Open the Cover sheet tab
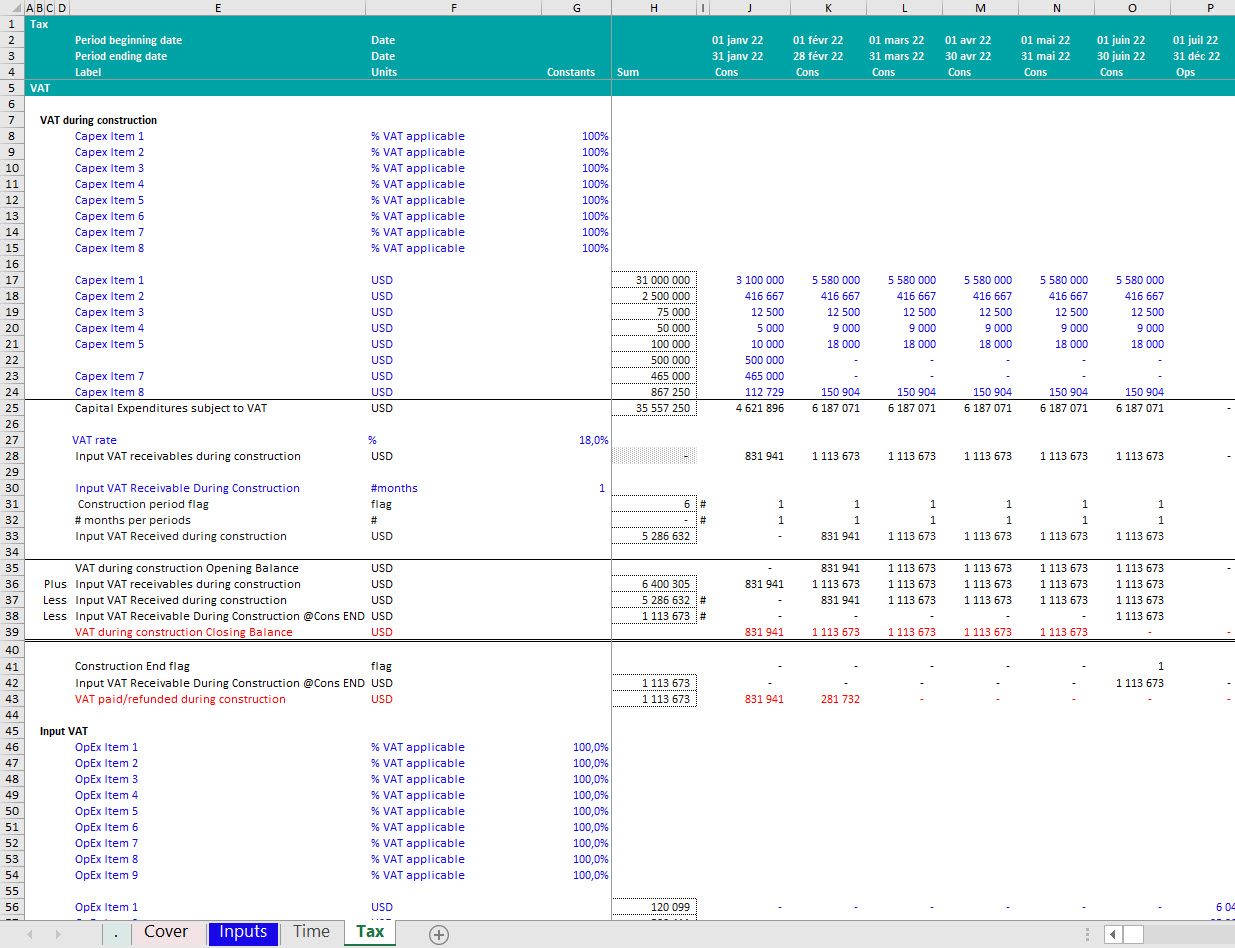 pyautogui.click(x=166, y=932)
